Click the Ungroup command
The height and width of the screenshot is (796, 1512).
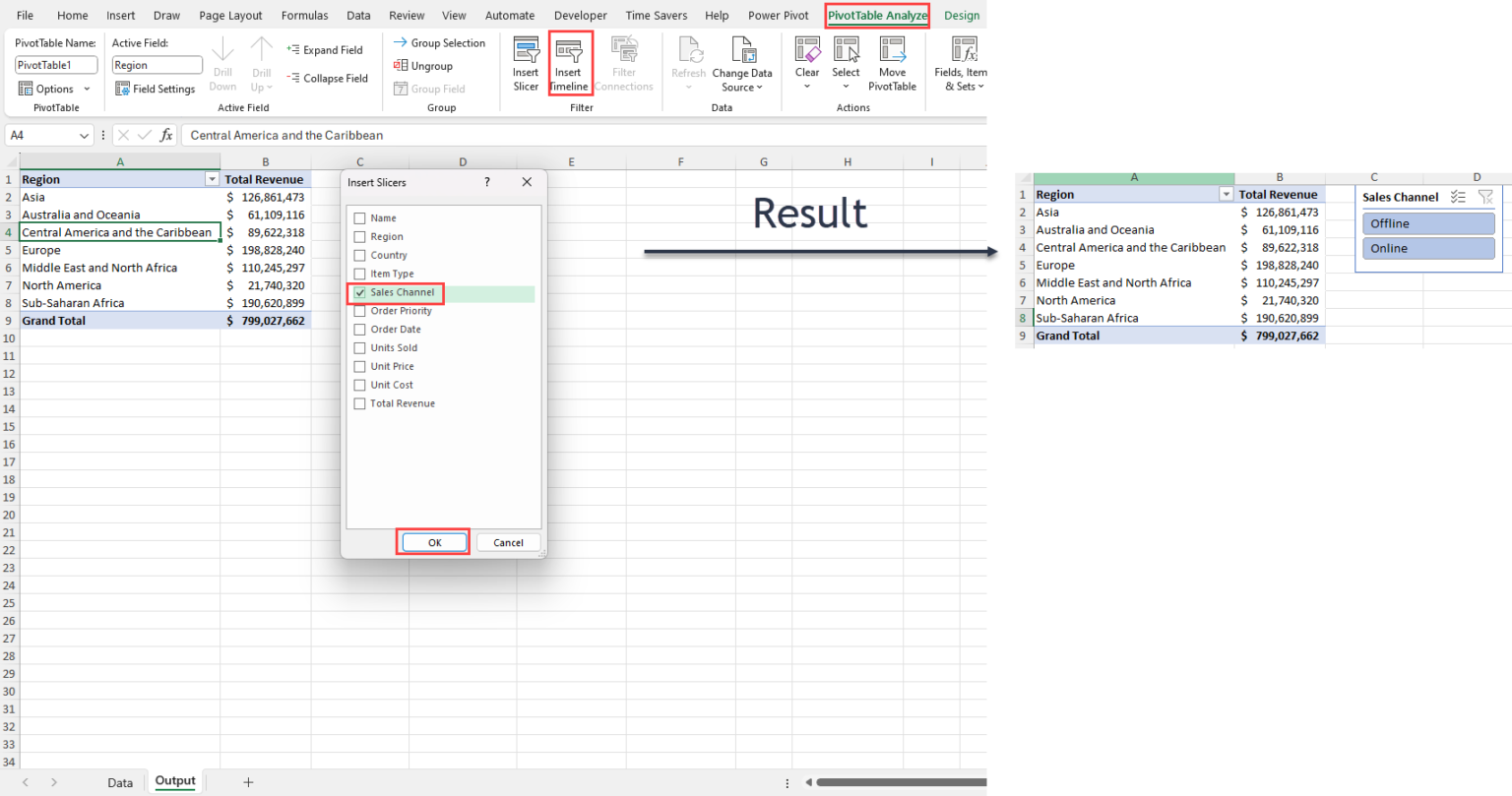[423, 66]
